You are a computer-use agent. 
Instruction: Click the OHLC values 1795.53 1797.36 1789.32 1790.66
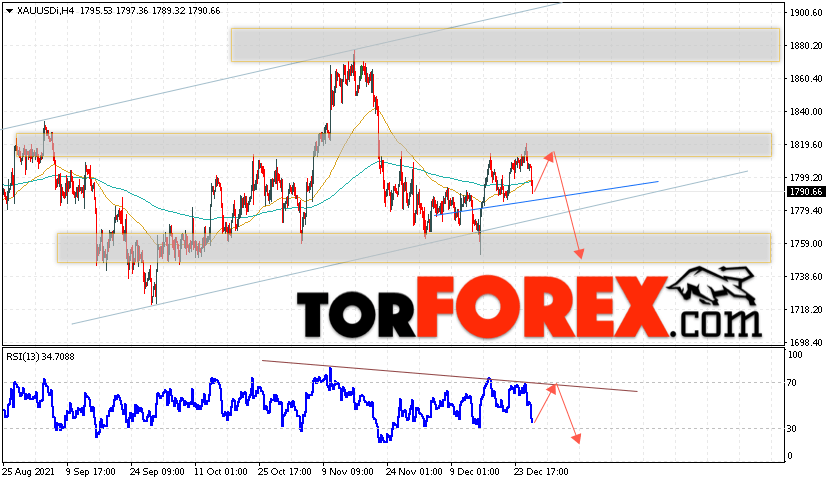(x=150, y=11)
